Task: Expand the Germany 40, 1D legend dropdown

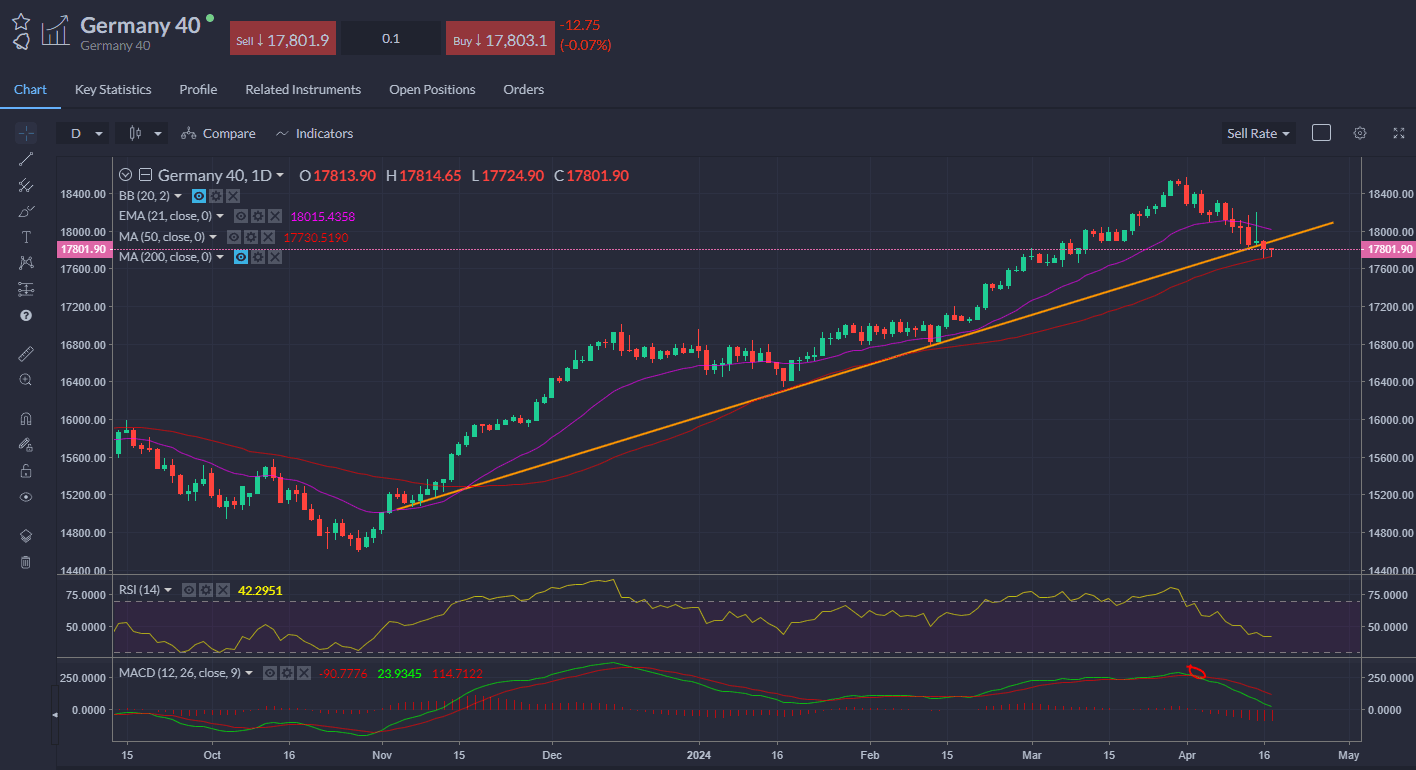Action: tap(280, 175)
